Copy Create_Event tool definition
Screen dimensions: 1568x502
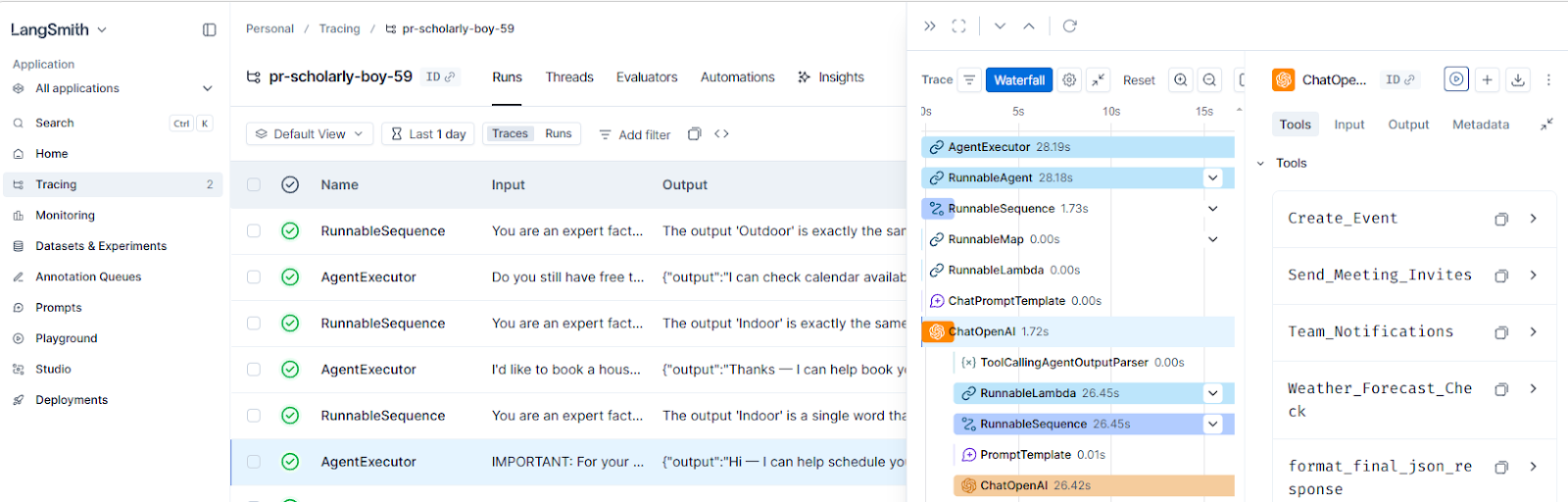click(x=1500, y=219)
